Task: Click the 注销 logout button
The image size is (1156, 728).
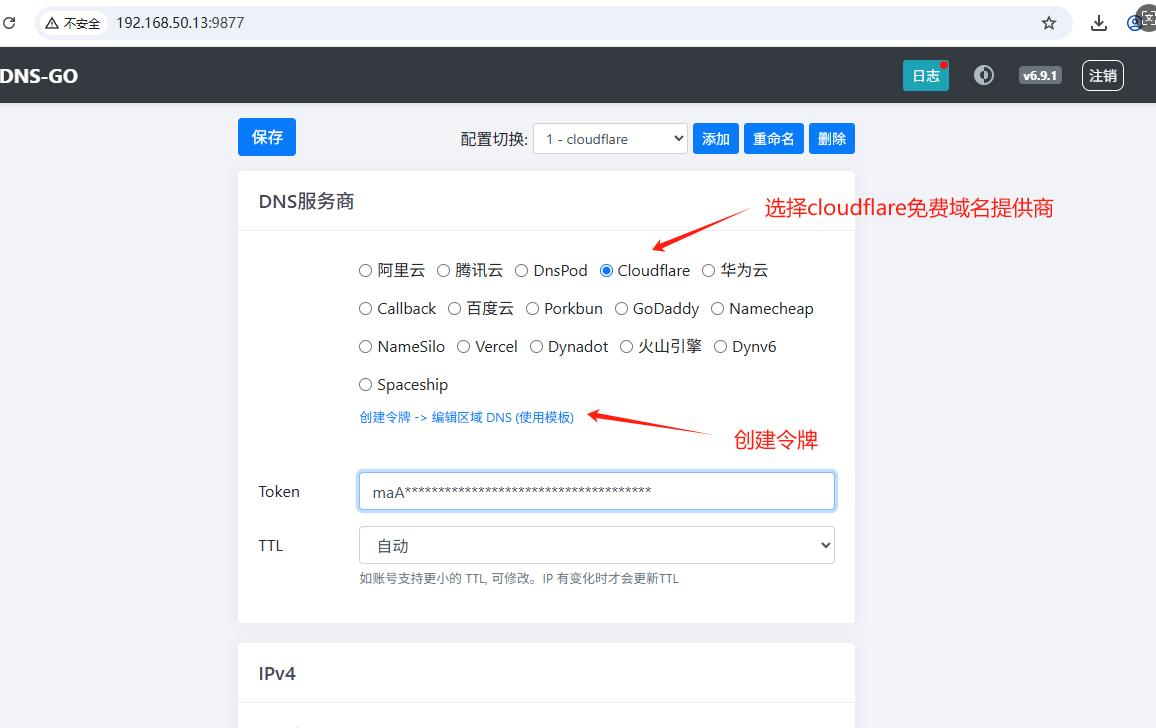Action: point(1102,75)
